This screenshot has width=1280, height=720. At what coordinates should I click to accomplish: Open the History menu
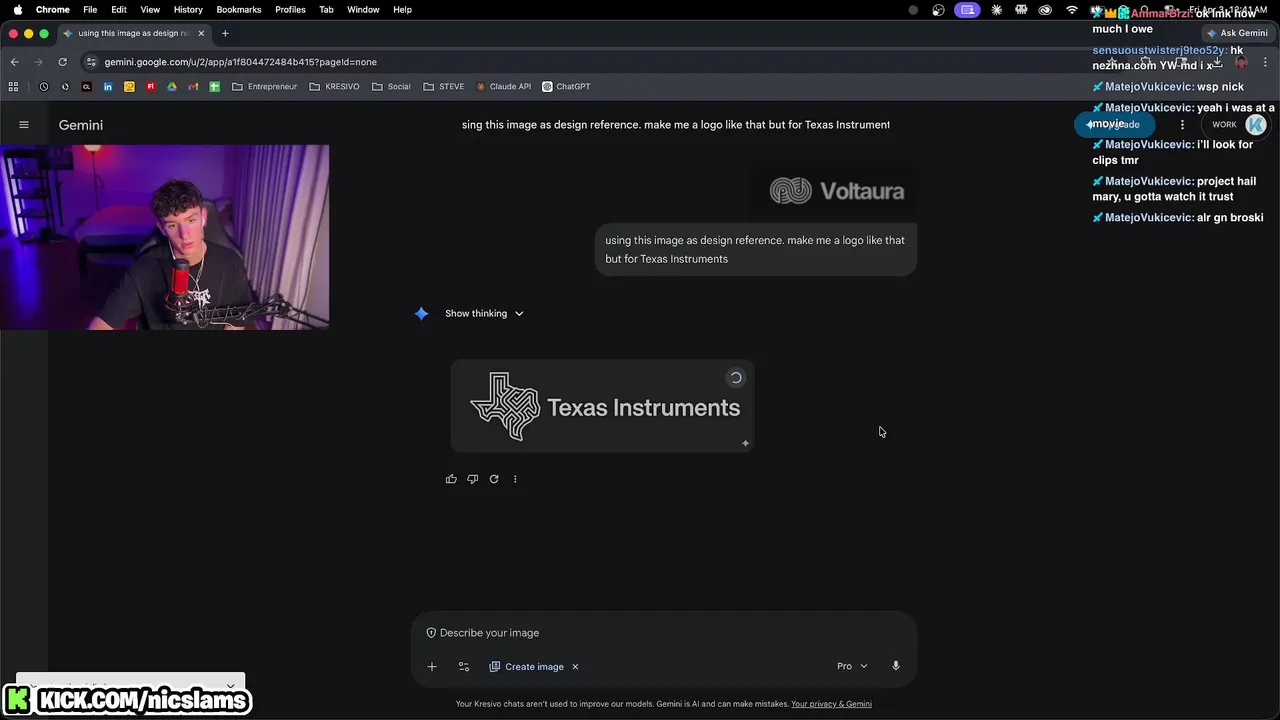[188, 9]
